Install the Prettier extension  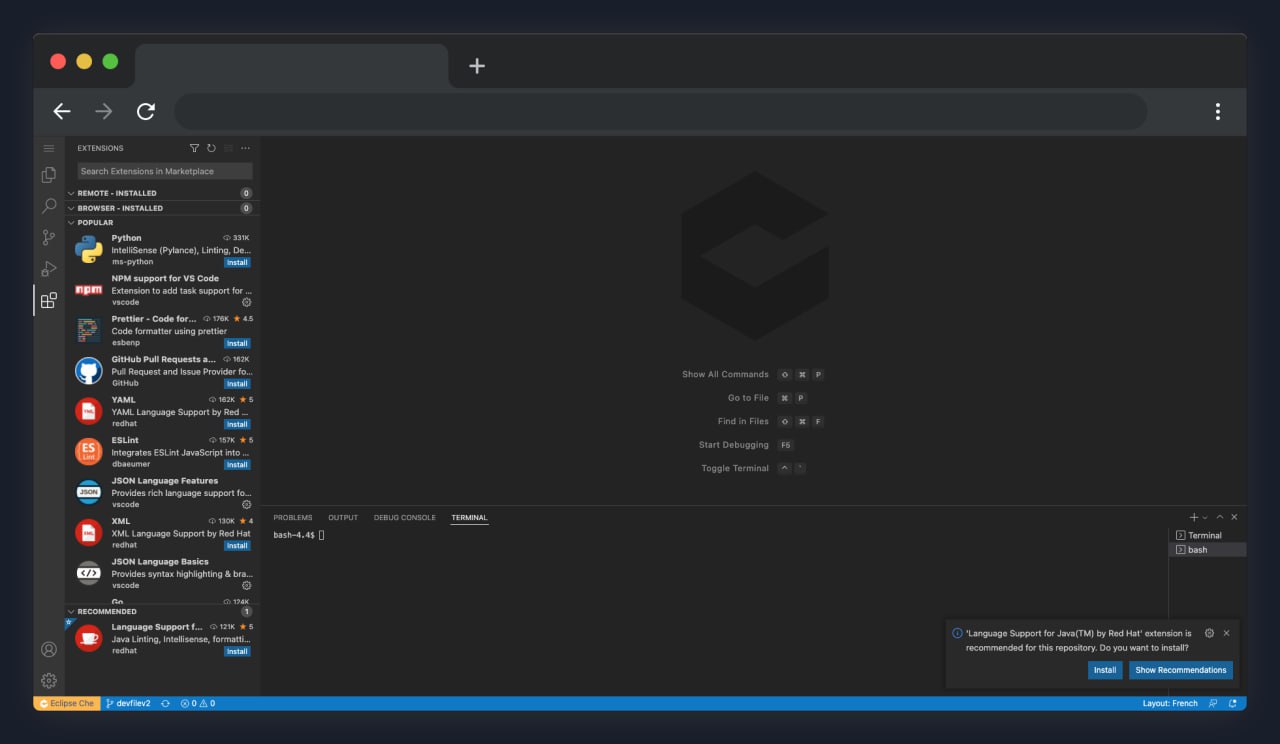click(x=237, y=343)
